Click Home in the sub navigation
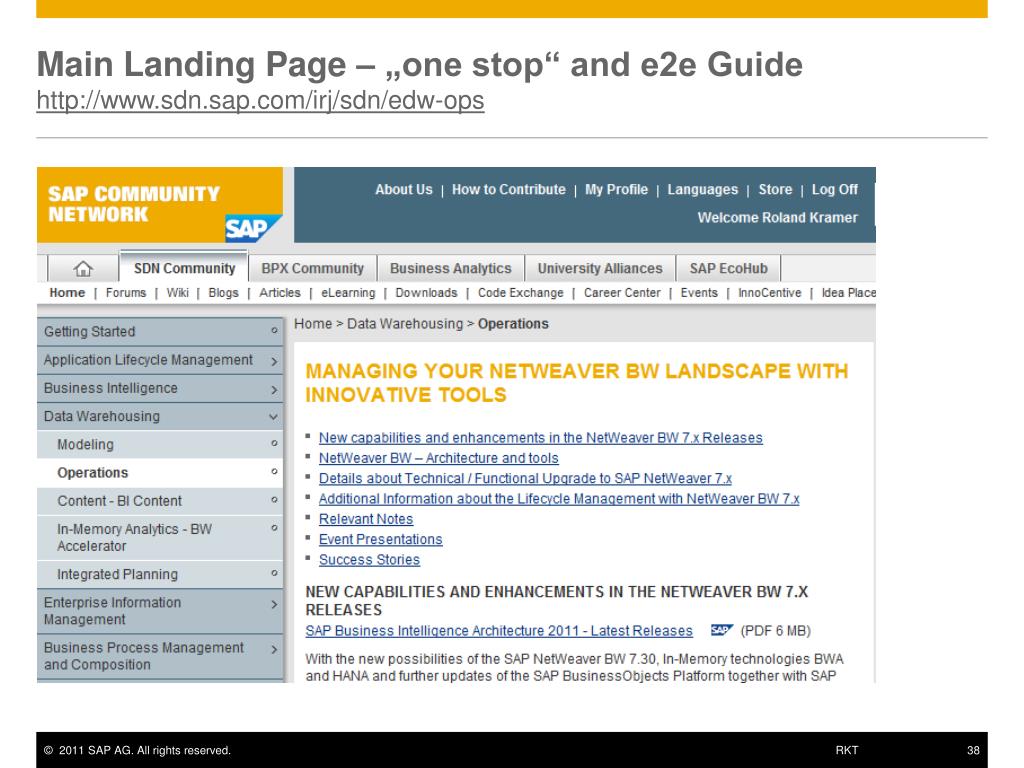This screenshot has width=1024, height=768. click(x=67, y=293)
